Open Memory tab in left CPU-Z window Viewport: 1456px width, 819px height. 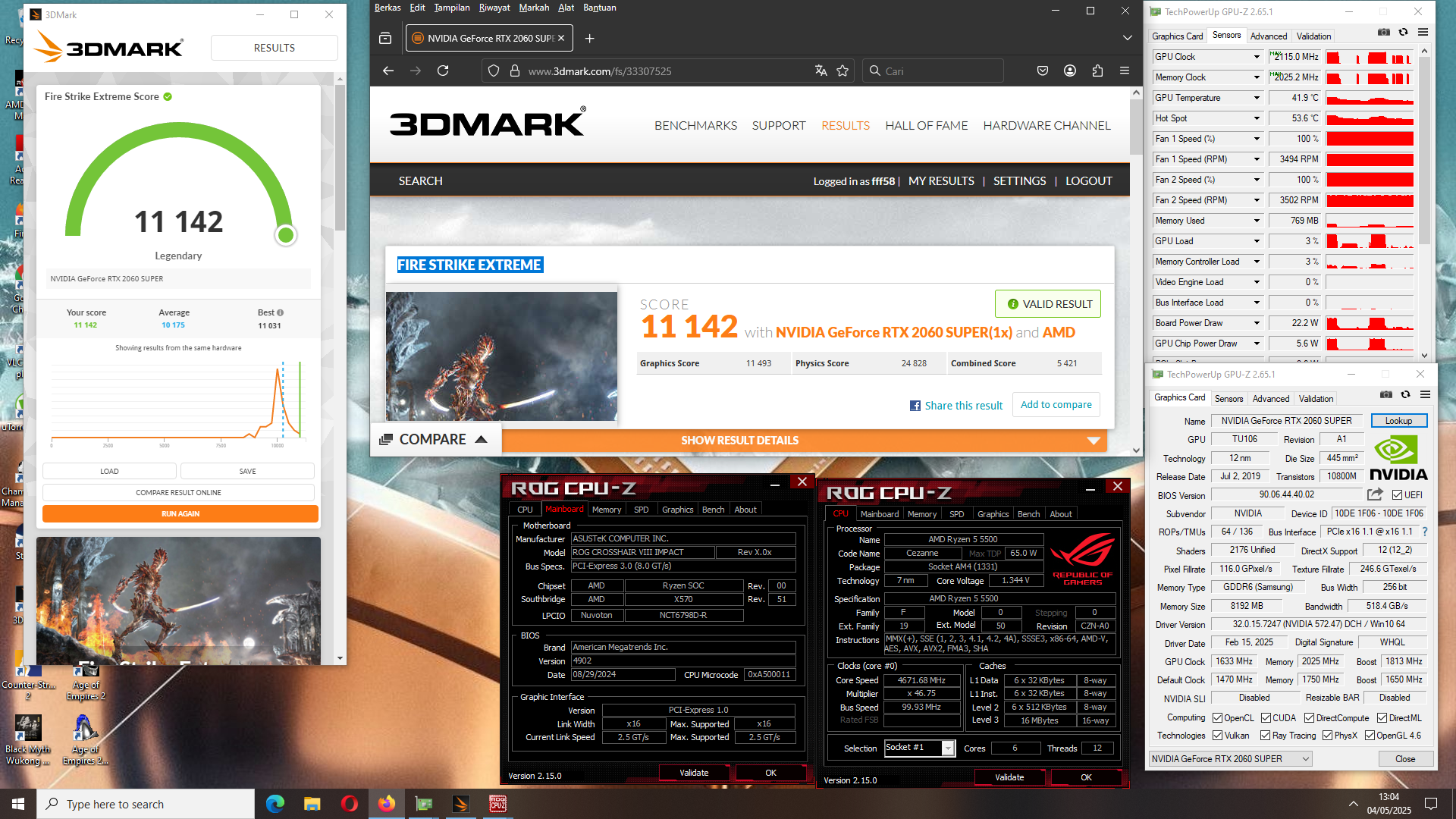pyautogui.click(x=606, y=510)
